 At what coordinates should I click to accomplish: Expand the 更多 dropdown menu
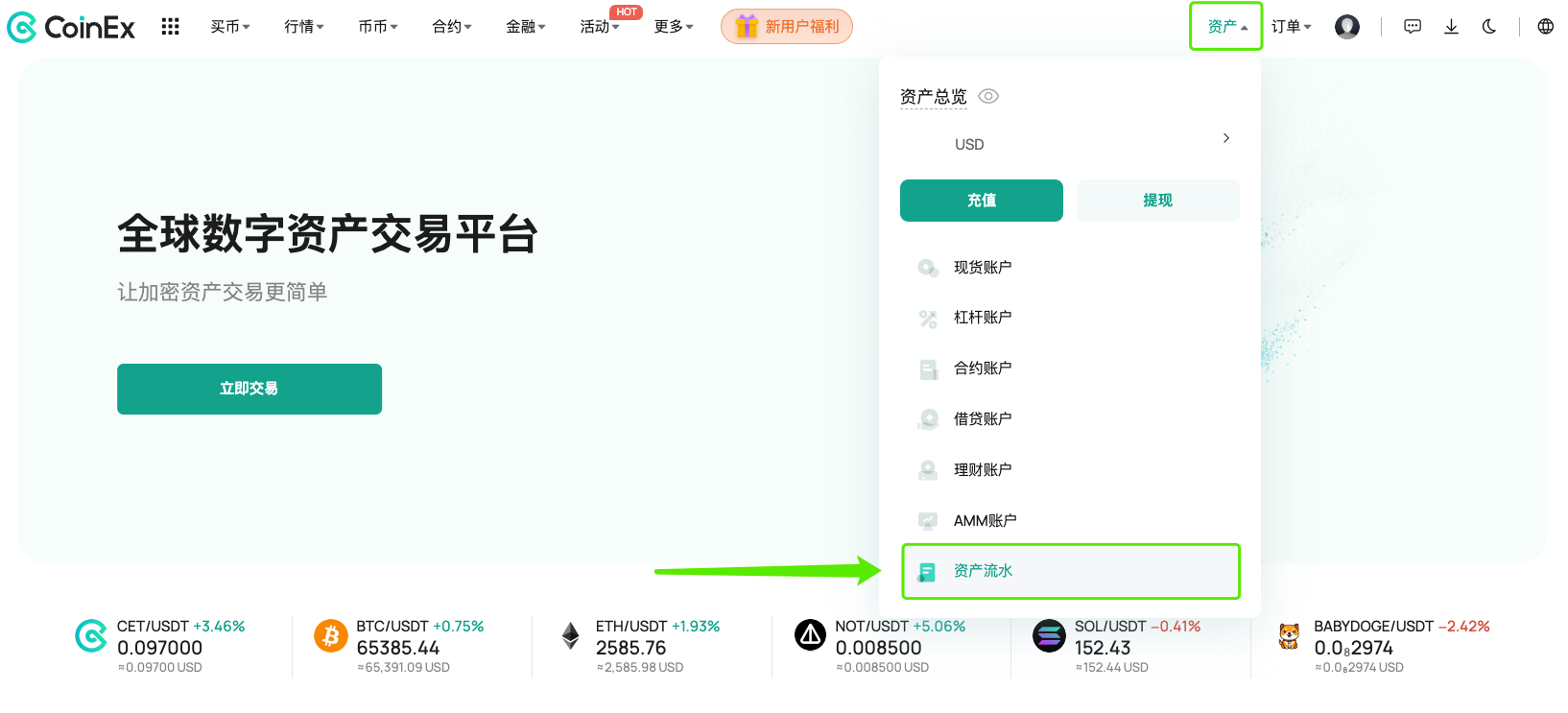click(x=674, y=27)
